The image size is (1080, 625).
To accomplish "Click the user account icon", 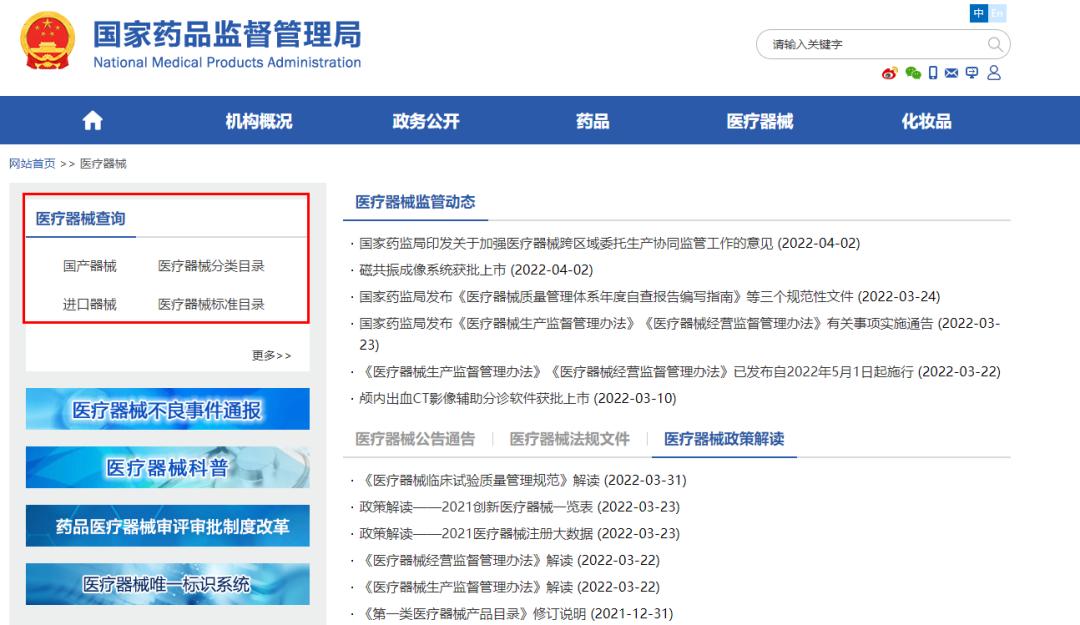I will (994, 72).
